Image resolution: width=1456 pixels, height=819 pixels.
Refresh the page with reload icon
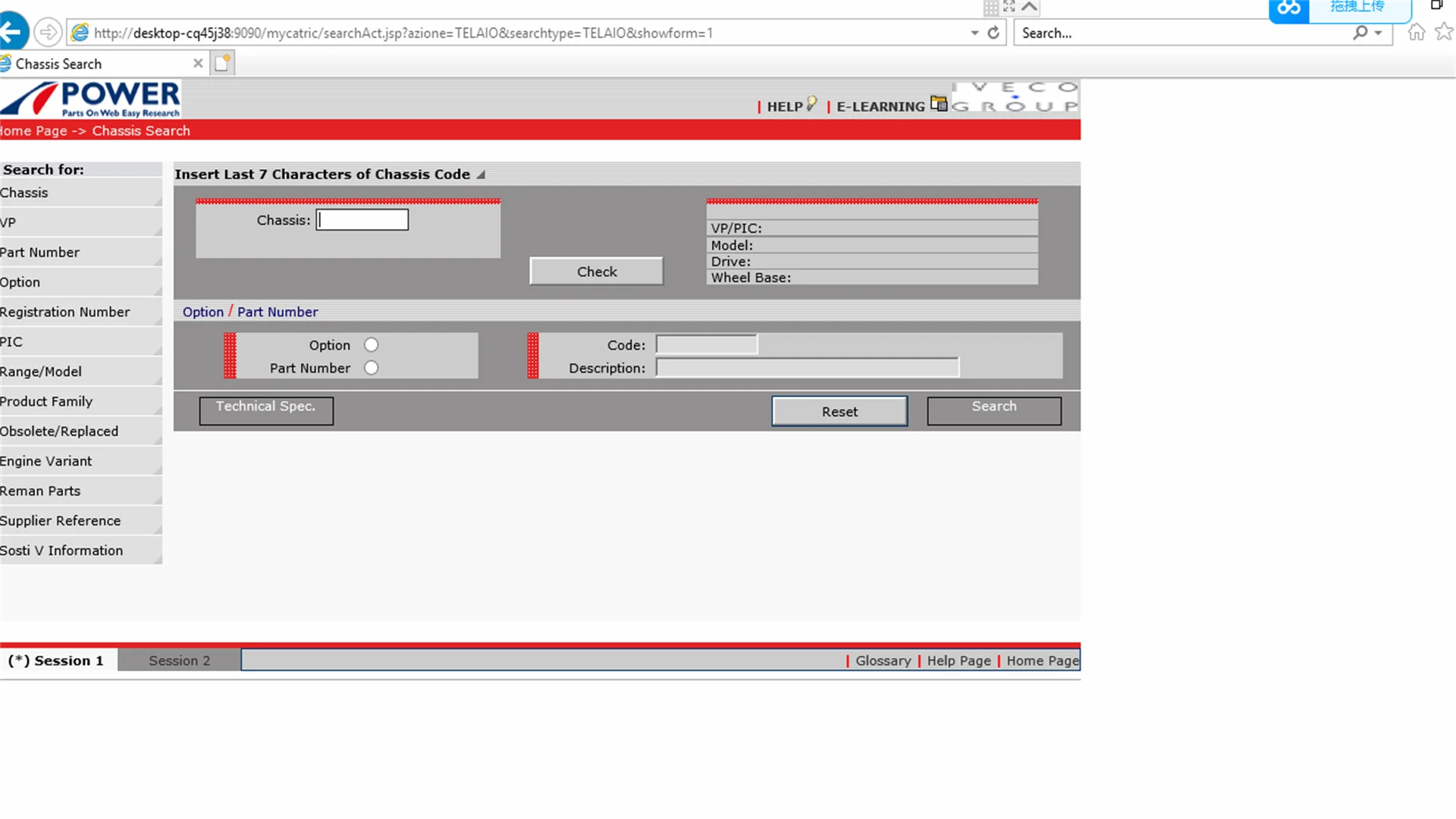993,33
